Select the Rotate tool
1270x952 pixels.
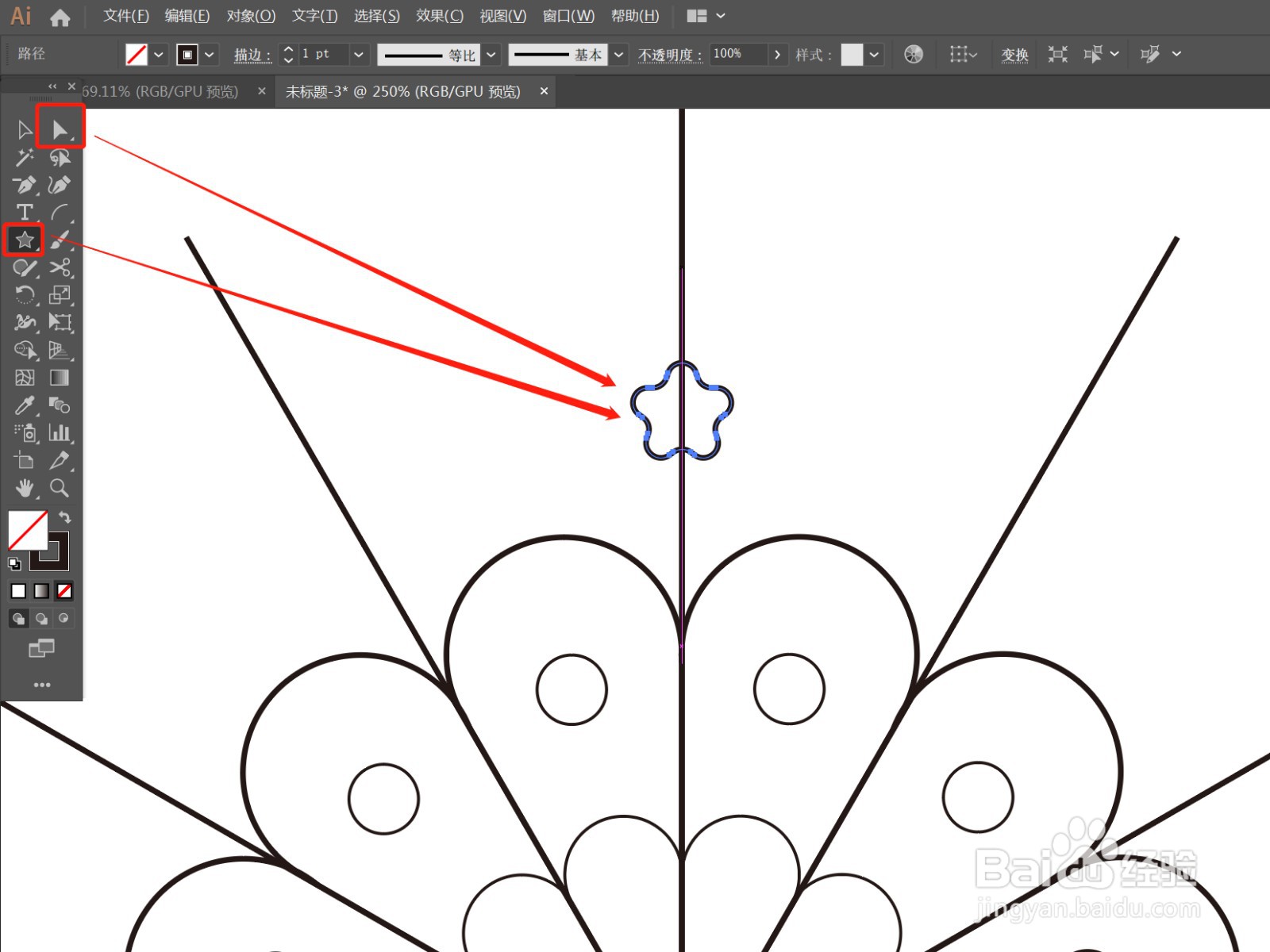[x=25, y=294]
